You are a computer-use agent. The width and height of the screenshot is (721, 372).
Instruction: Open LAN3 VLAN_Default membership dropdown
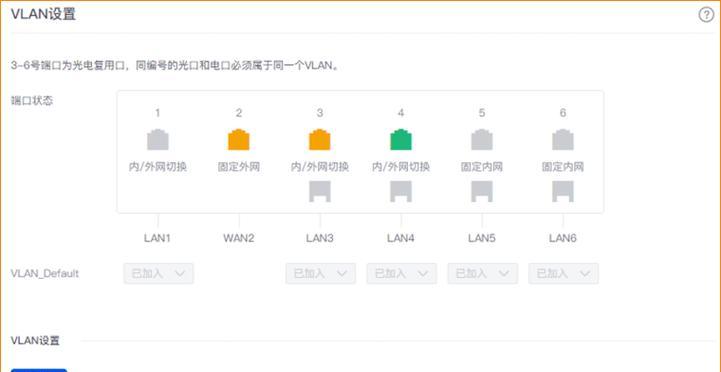coord(320,274)
